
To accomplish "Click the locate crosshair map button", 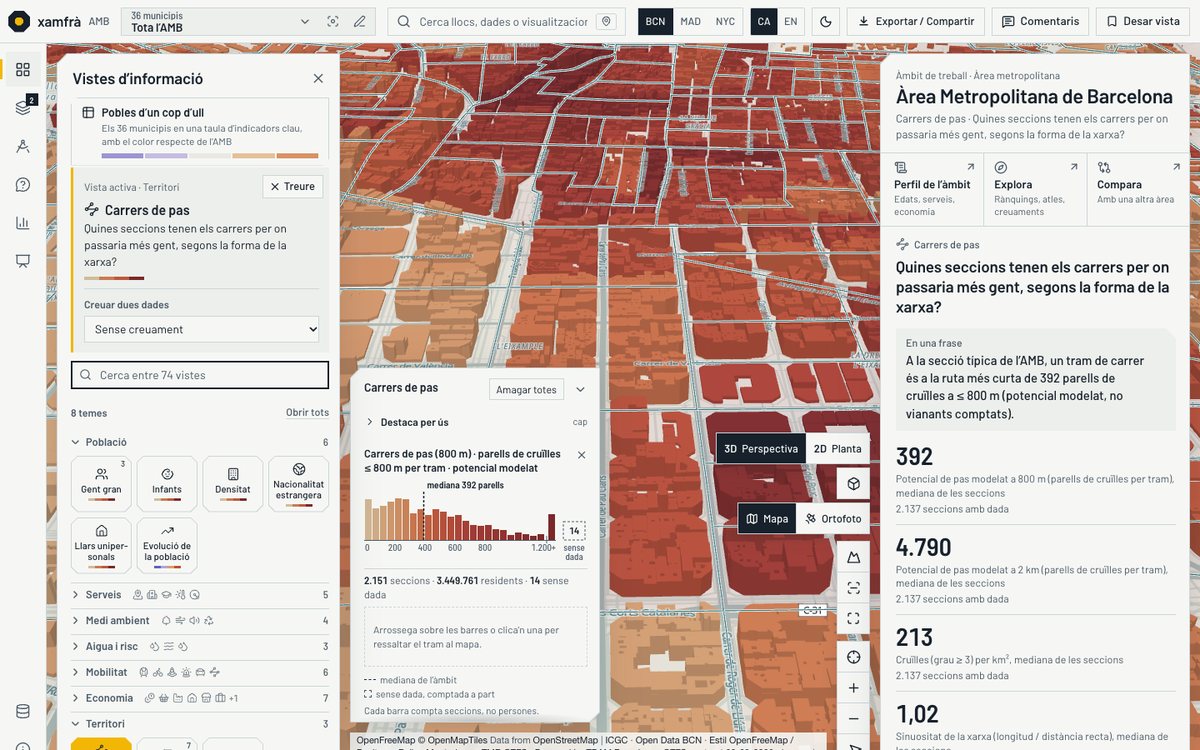I will tap(853, 657).
